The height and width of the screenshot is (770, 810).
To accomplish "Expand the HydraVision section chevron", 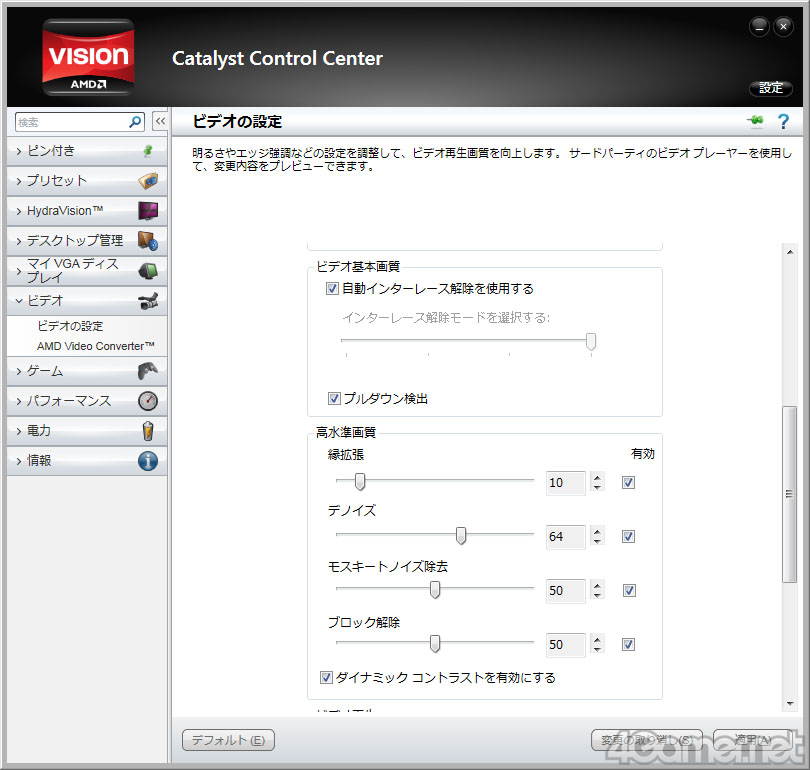I will 19,211.
